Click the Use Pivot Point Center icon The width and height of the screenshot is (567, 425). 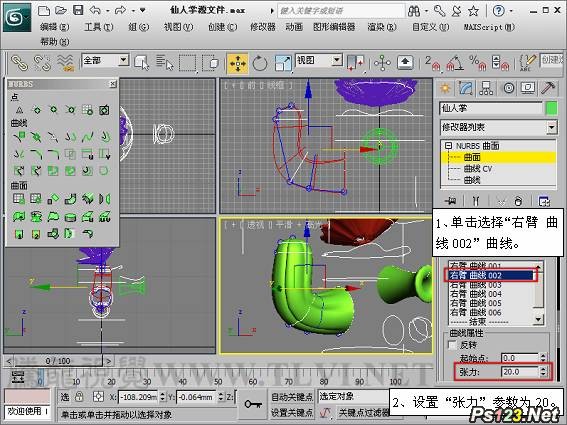(355, 63)
